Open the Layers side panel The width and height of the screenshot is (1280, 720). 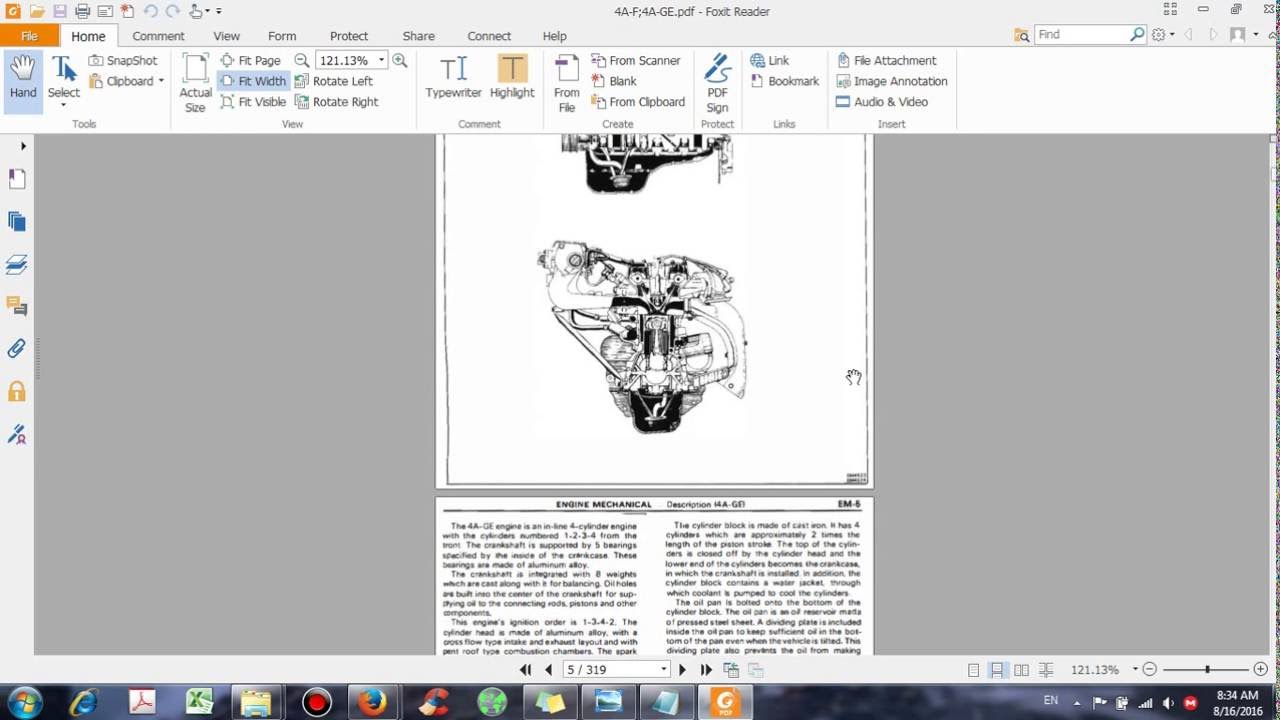click(16, 265)
